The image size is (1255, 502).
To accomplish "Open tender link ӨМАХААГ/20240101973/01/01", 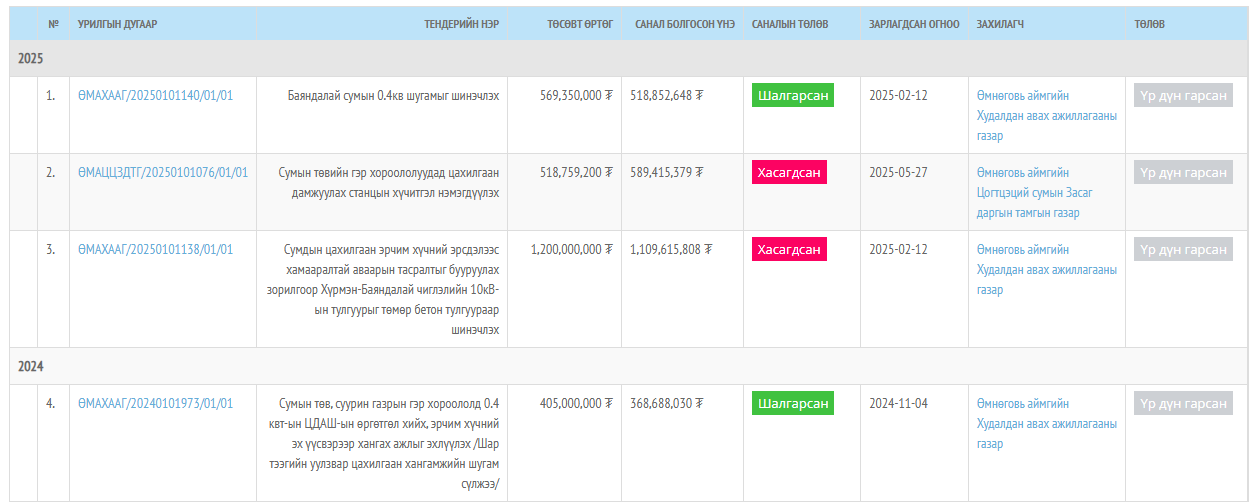I will click(x=155, y=404).
